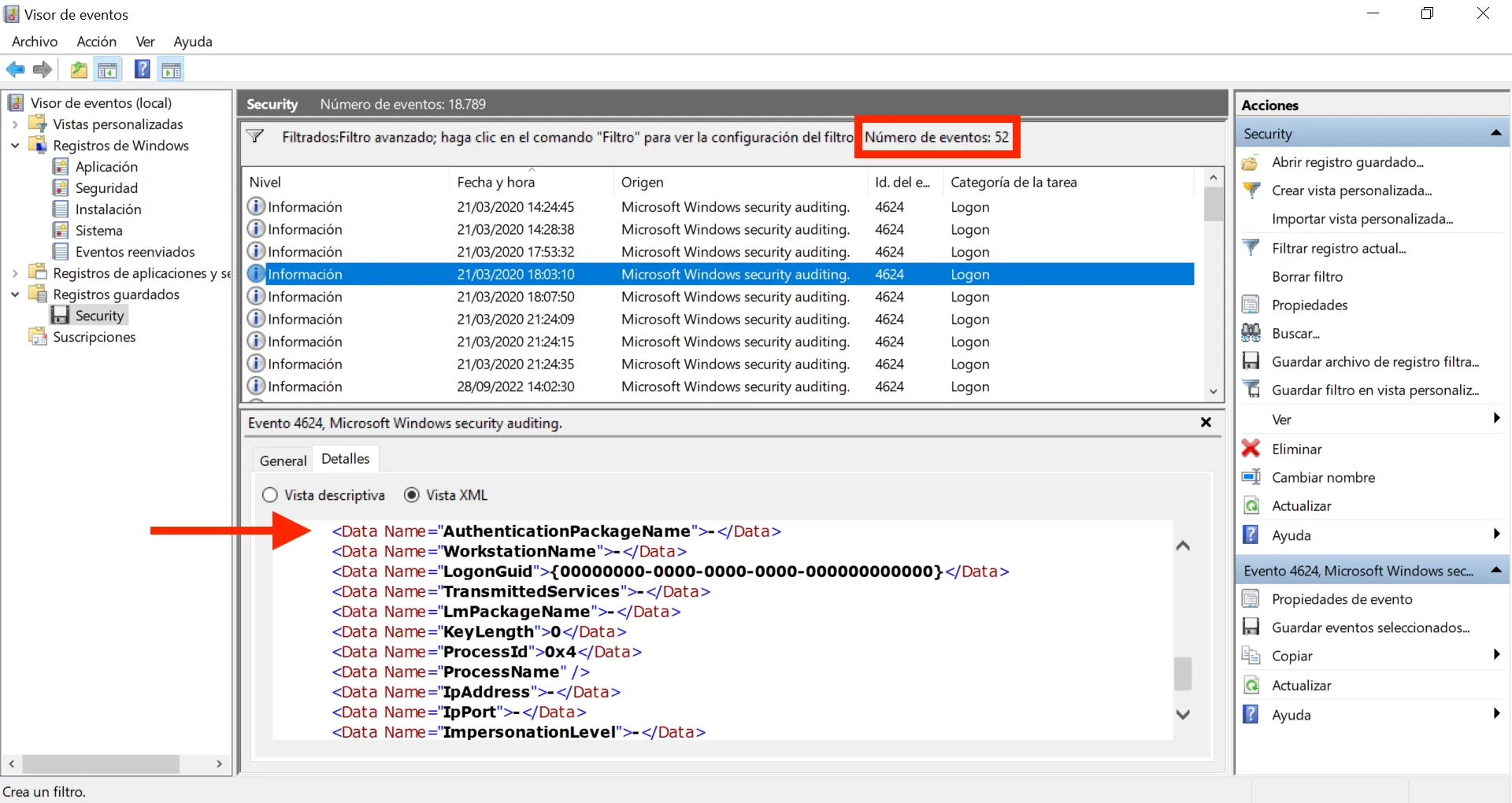
Task: Open the Acción menu
Action: [97, 42]
